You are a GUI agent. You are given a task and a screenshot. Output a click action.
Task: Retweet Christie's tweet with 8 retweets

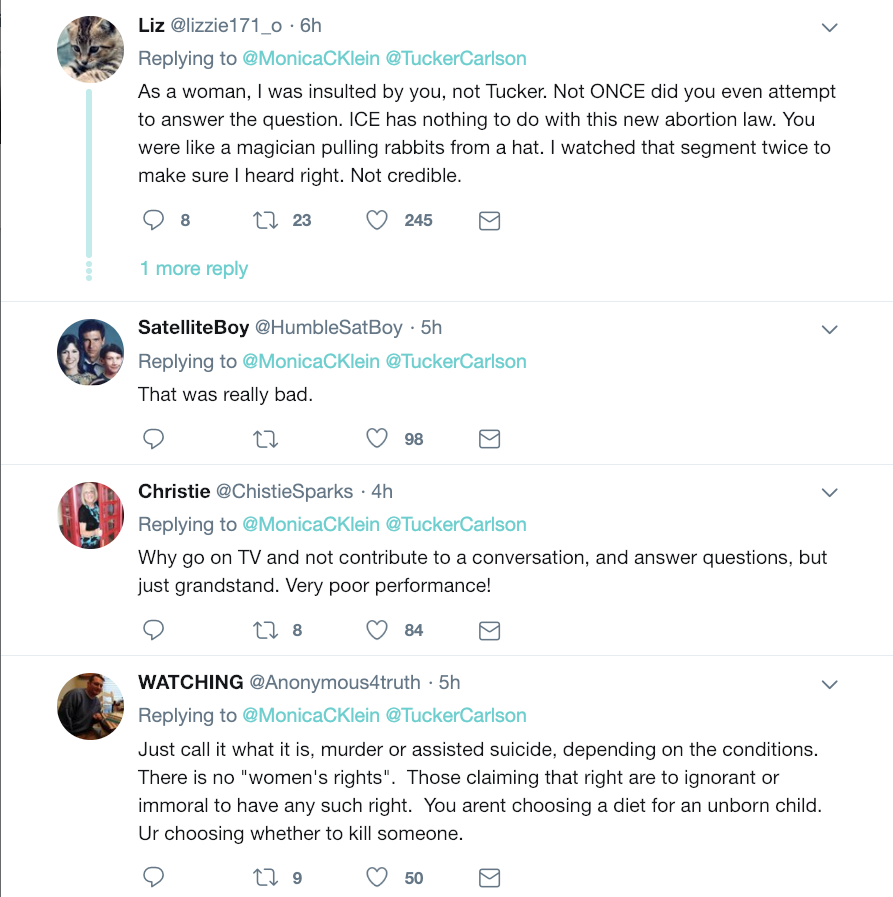click(x=265, y=630)
